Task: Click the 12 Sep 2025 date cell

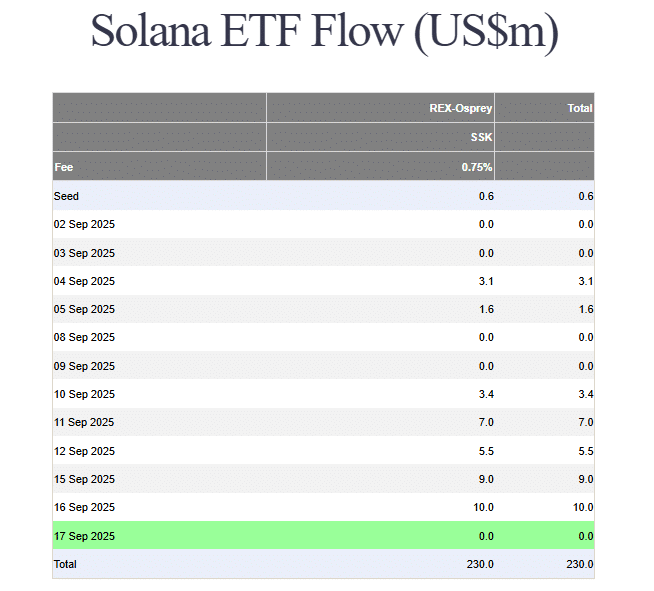Action: tap(84, 451)
